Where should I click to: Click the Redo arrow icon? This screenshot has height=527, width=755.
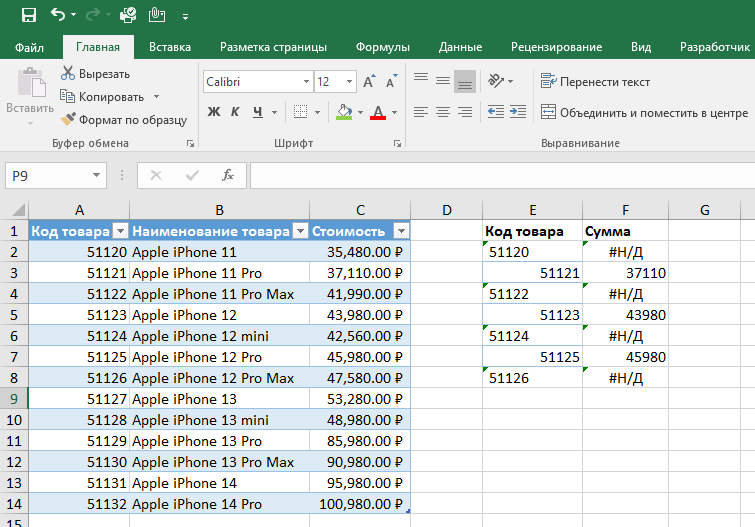[92, 15]
